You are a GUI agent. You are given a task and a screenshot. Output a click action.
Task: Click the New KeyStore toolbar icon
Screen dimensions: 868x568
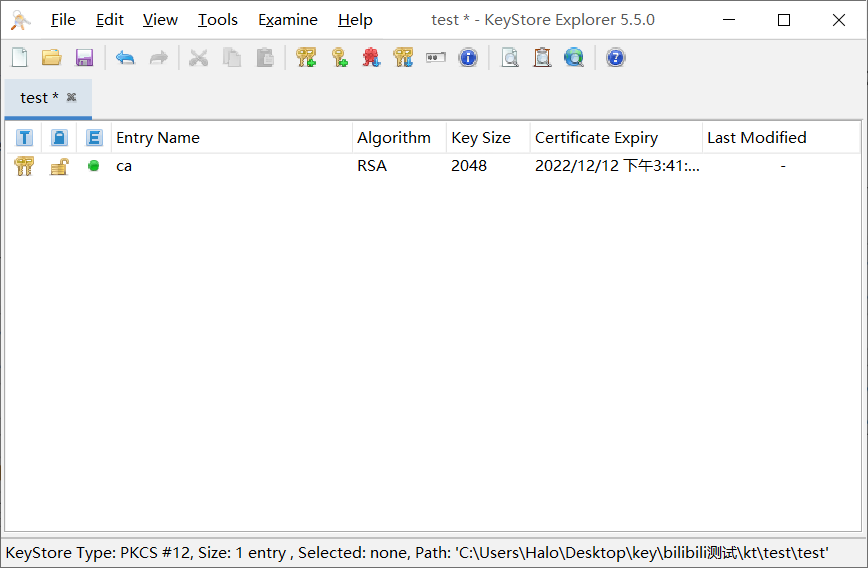[20, 58]
